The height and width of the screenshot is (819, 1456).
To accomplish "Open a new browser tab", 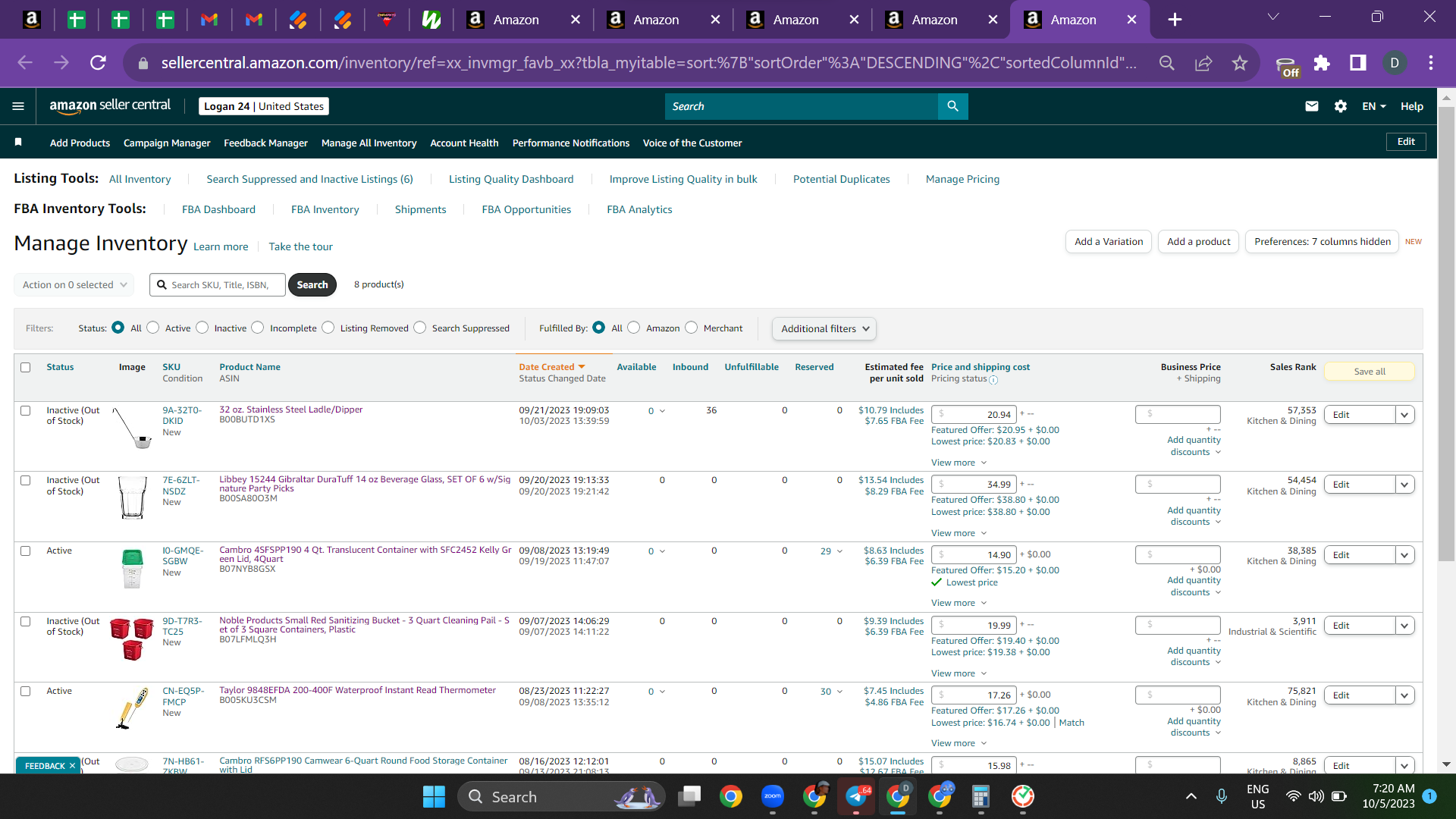I will coord(1175,20).
